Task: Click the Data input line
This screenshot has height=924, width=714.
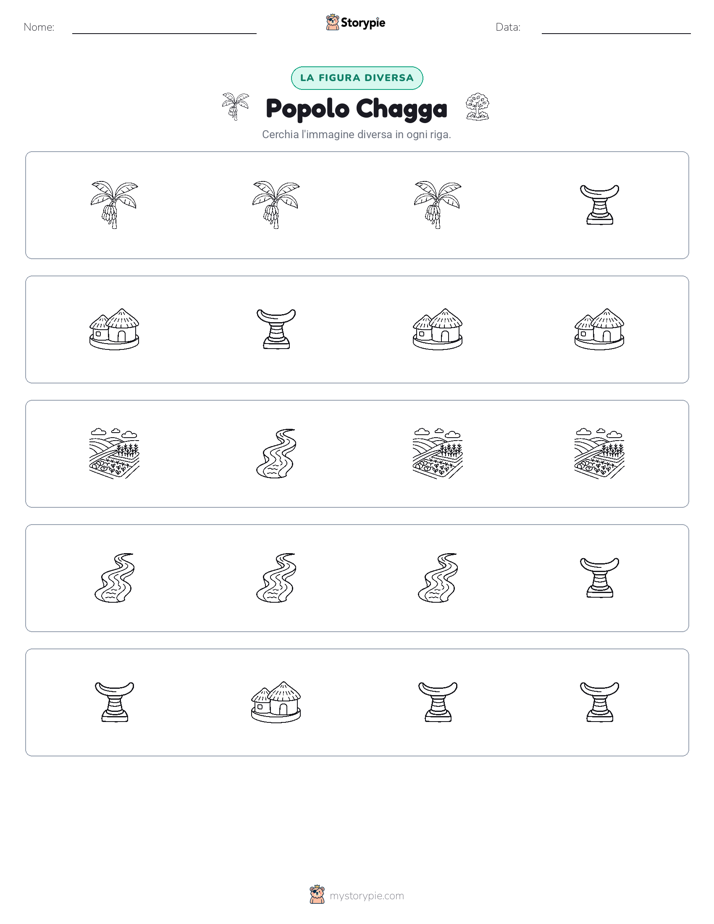Action: coord(616,28)
